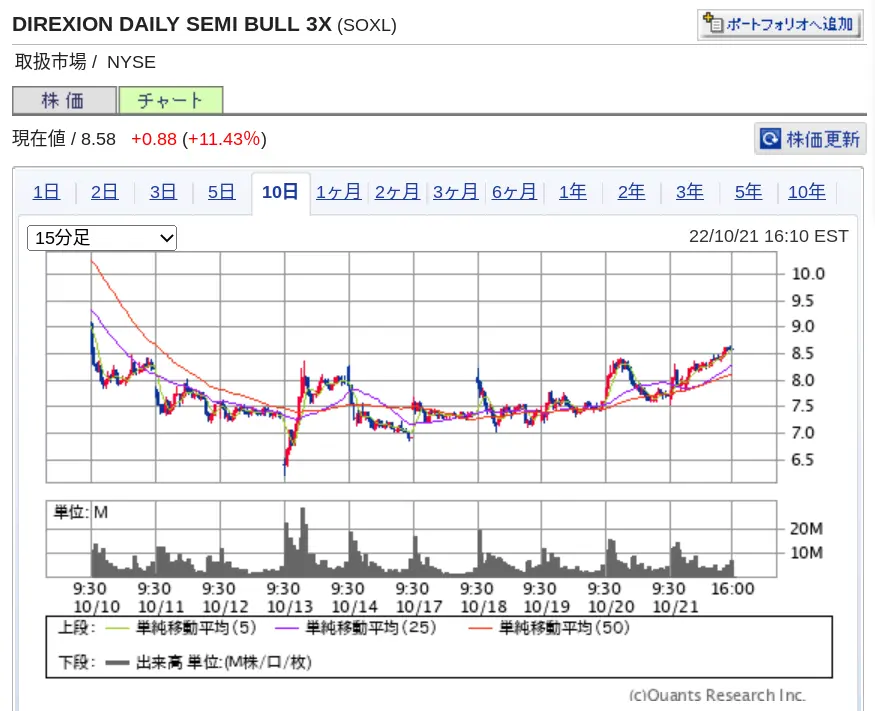Switch chart to 1ヶ月 range
Image resolution: width=875 pixels, height=711 pixels.
[x=339, y=192]
